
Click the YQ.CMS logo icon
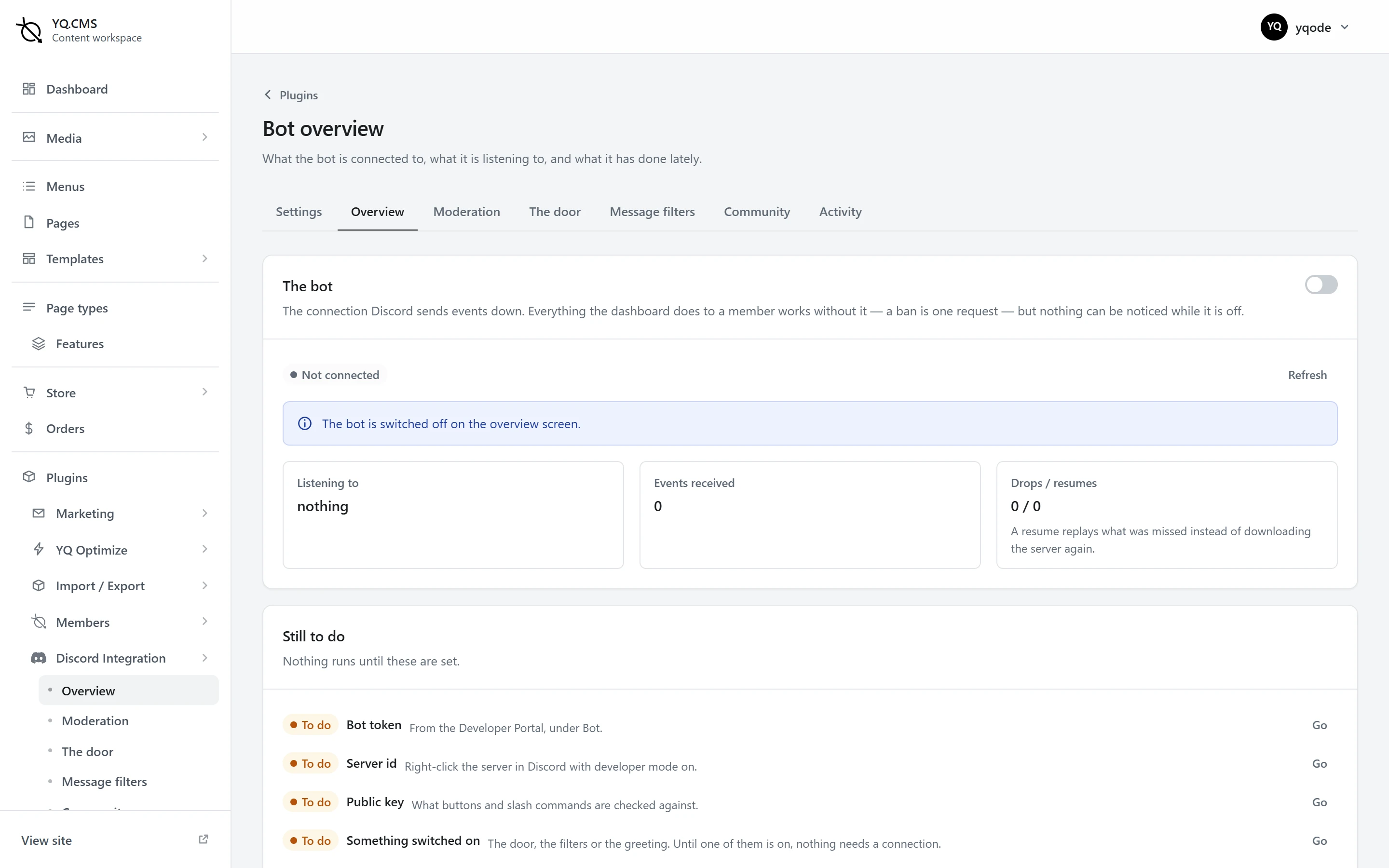(x=29, y=29)
